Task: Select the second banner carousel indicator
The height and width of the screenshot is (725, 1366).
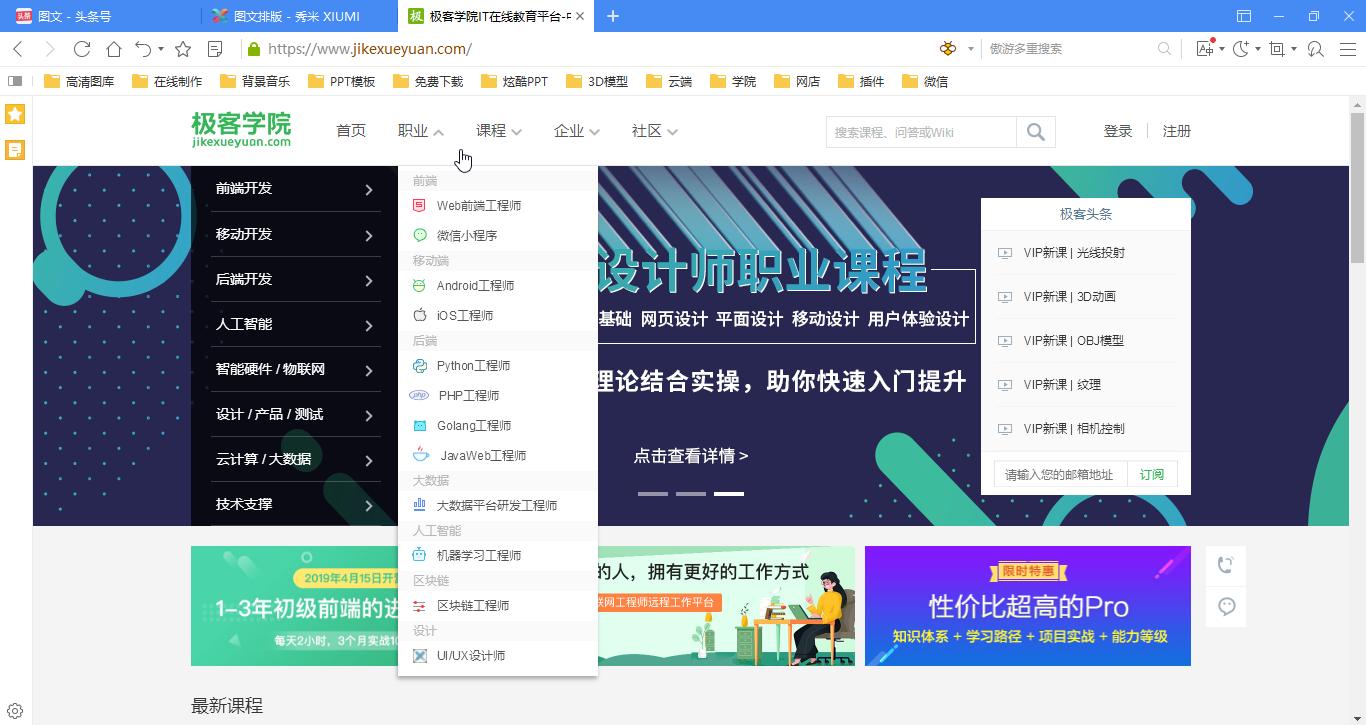Action: tap(691, 493)
